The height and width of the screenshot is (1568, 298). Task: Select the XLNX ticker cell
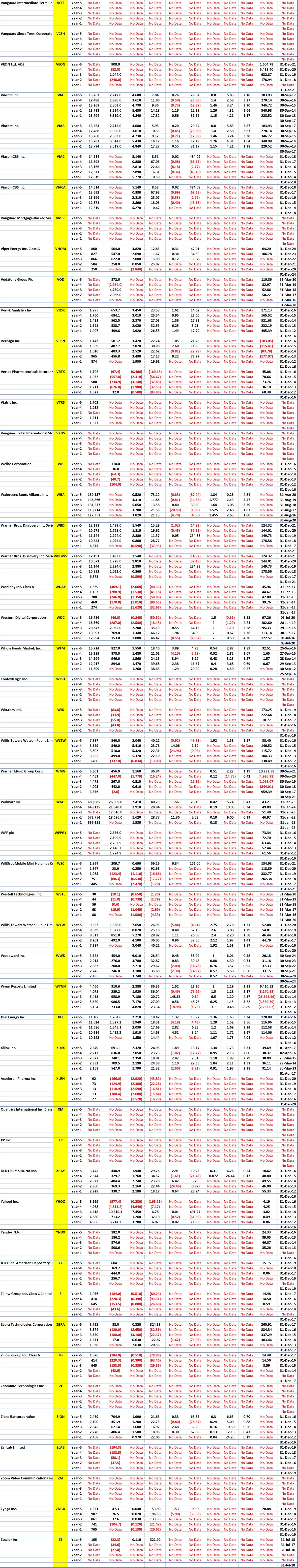coord(61,1047)
